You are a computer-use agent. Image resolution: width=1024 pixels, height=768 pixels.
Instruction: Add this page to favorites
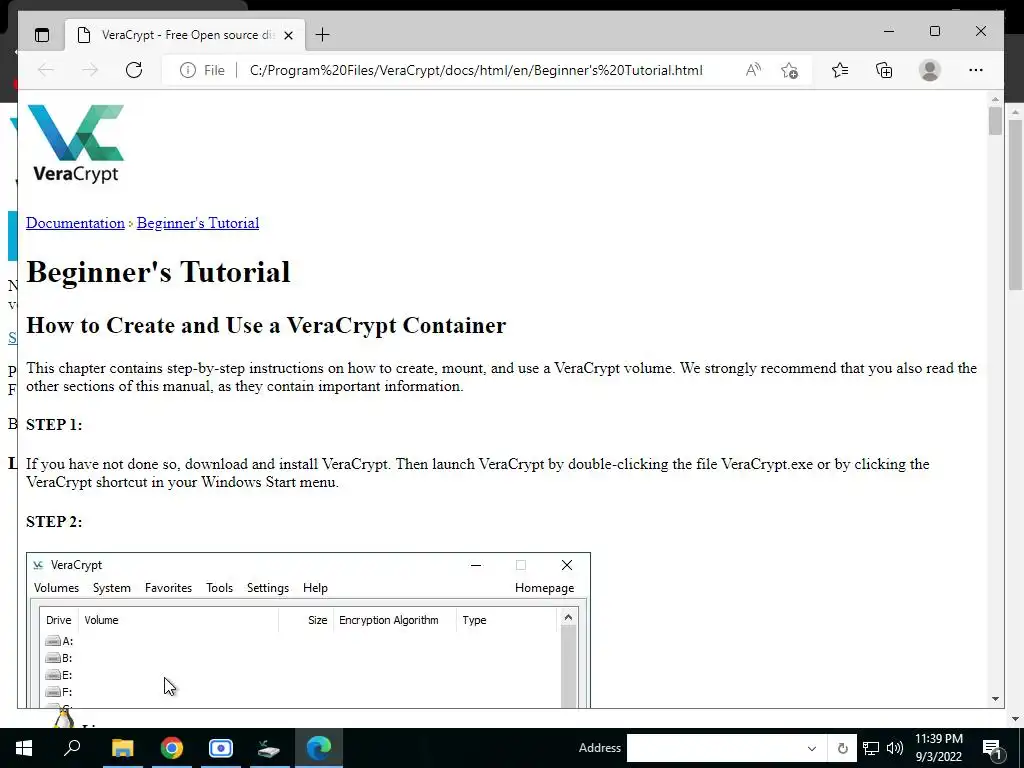[790, 70]
